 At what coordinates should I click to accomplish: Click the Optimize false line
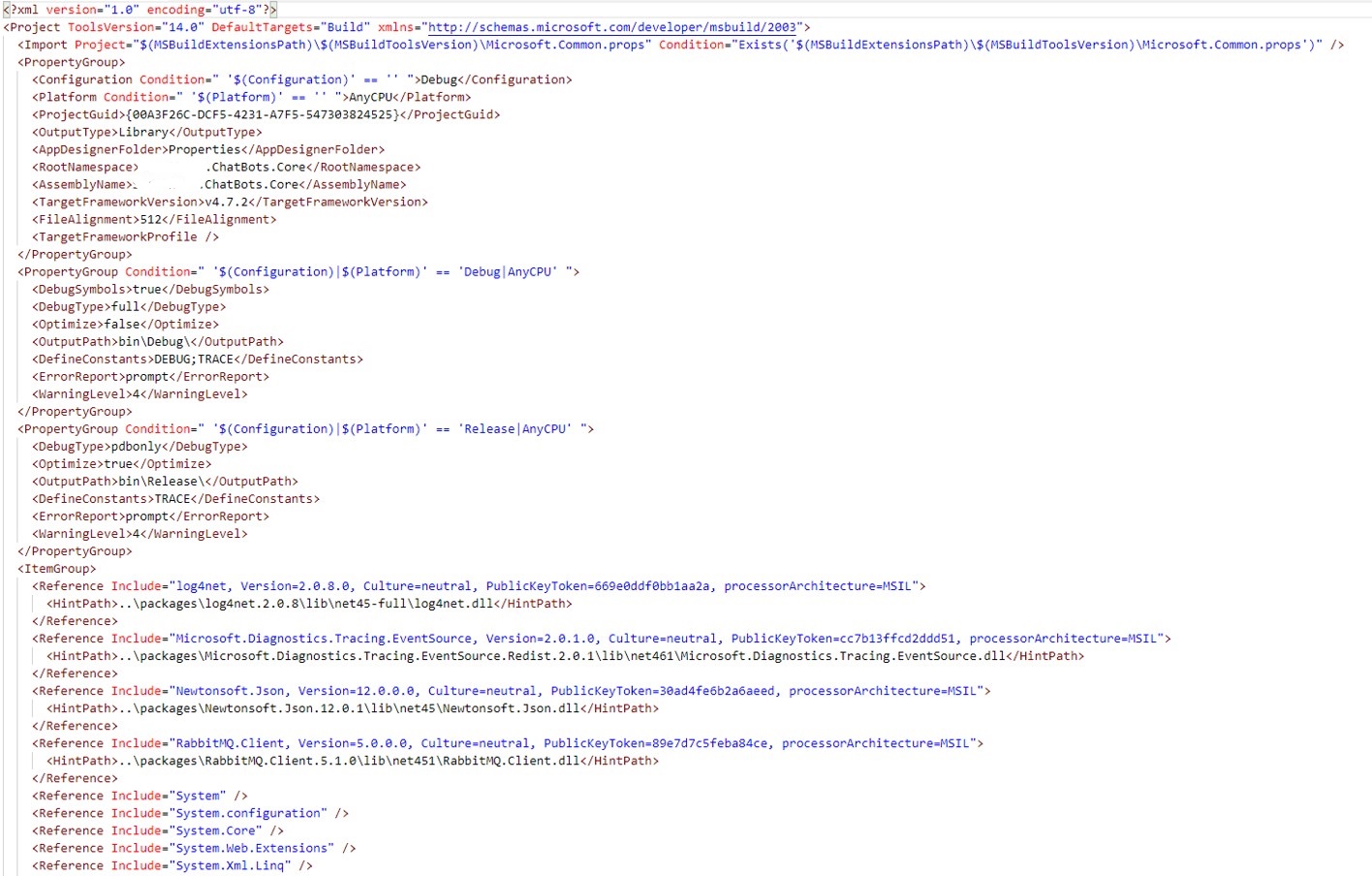click(125, 324)
